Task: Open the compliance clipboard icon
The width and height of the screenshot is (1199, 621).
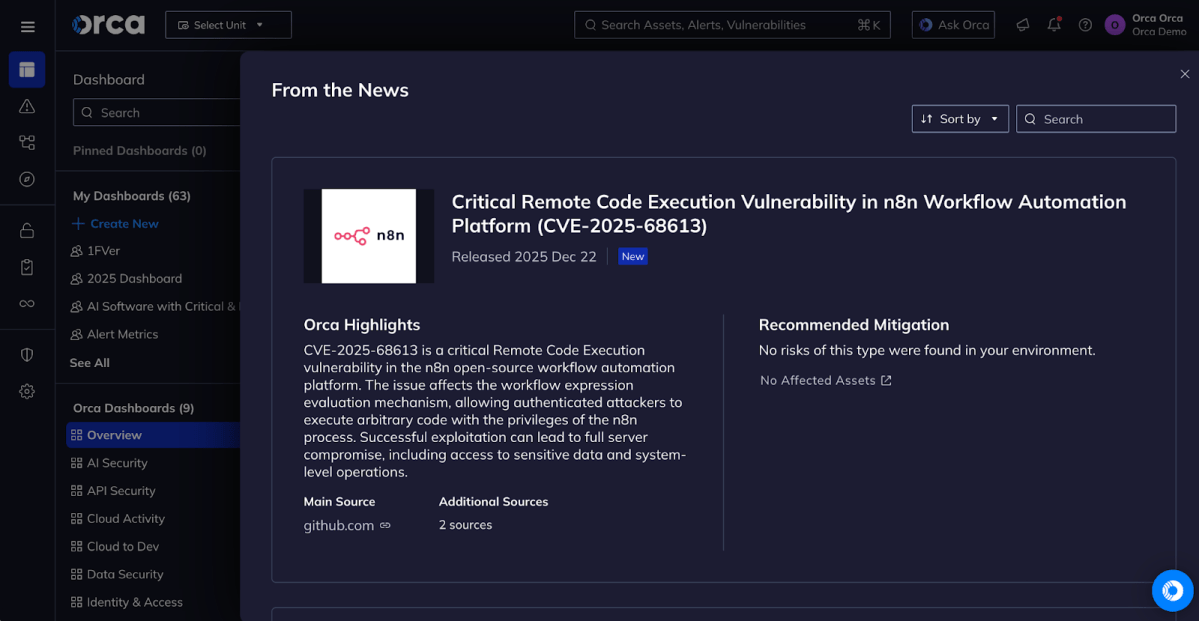Action: click(x=27, y=266)
